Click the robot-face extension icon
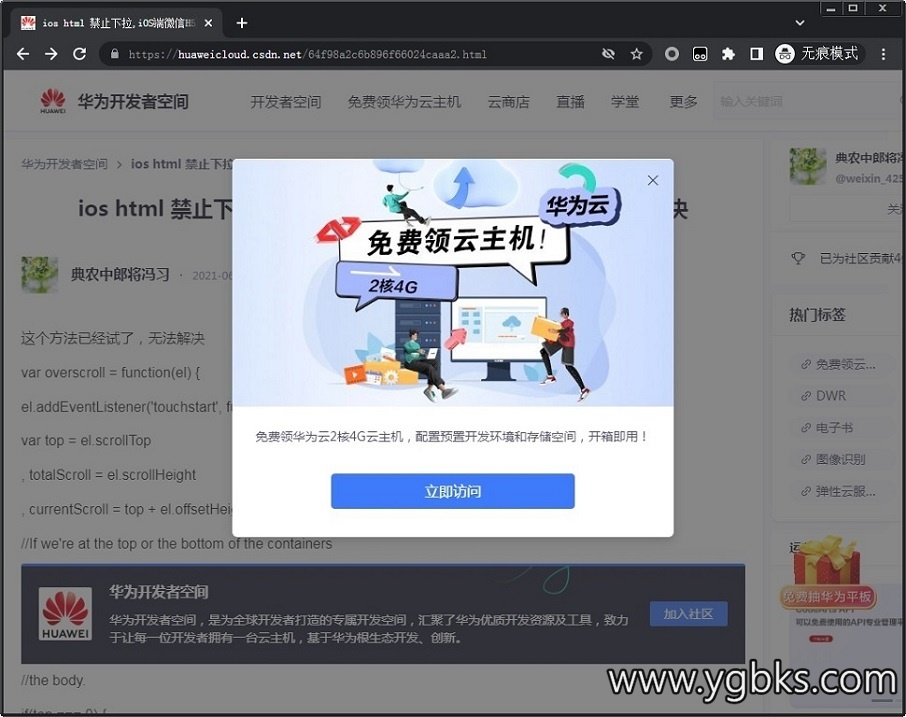This screenshot has height=717, width=906. click(700, 54)
